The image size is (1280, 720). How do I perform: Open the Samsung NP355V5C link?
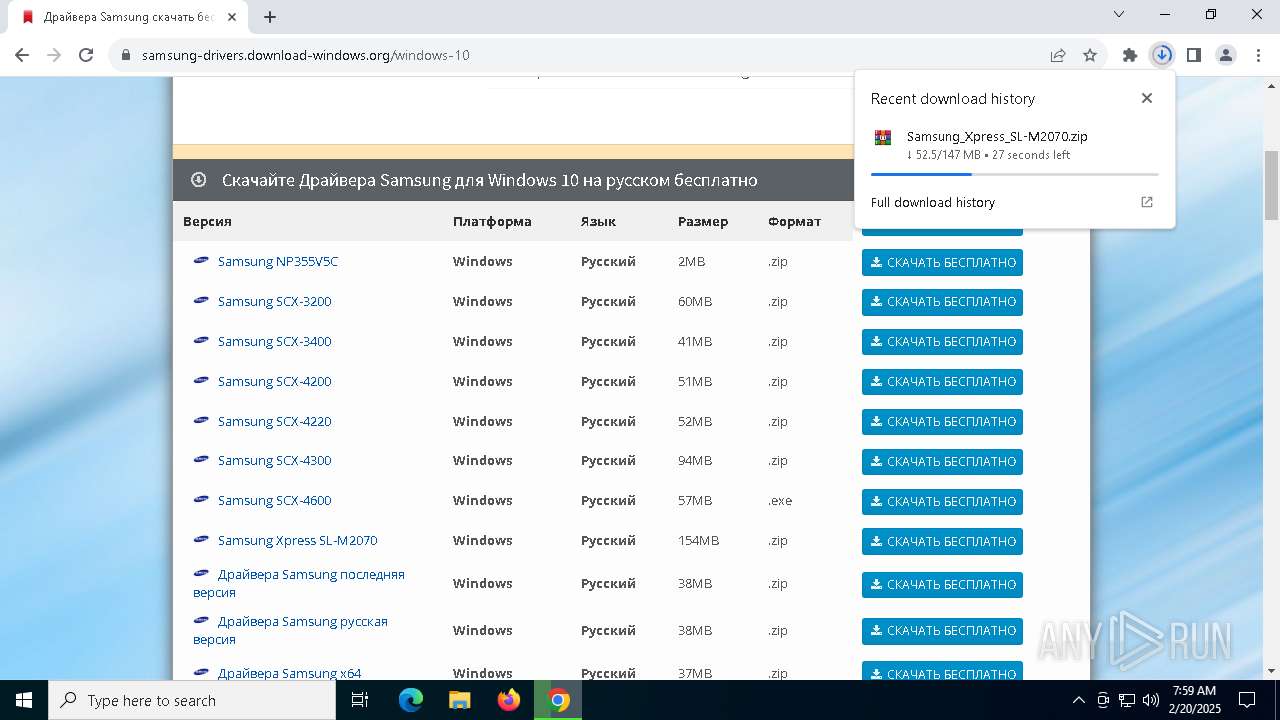pos(278,261)
